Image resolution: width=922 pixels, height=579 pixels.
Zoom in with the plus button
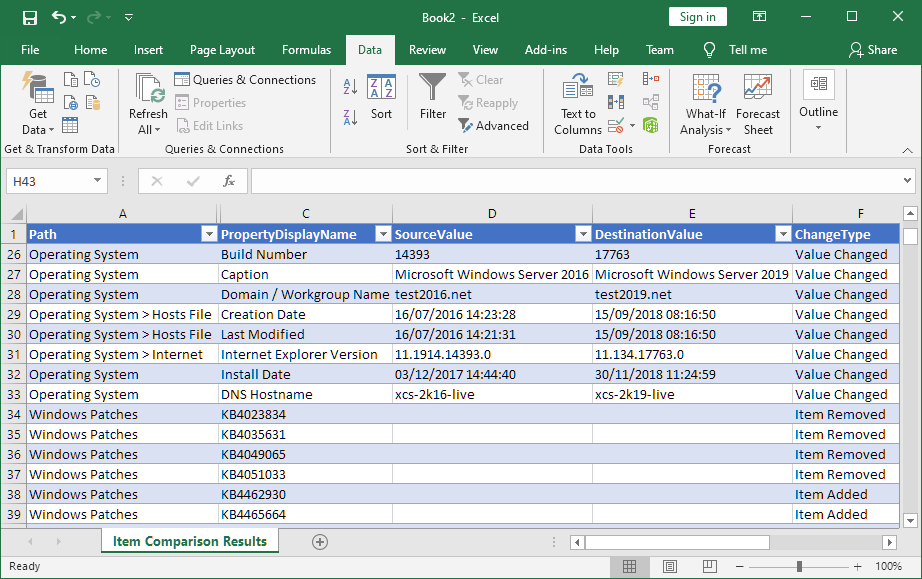858,567
